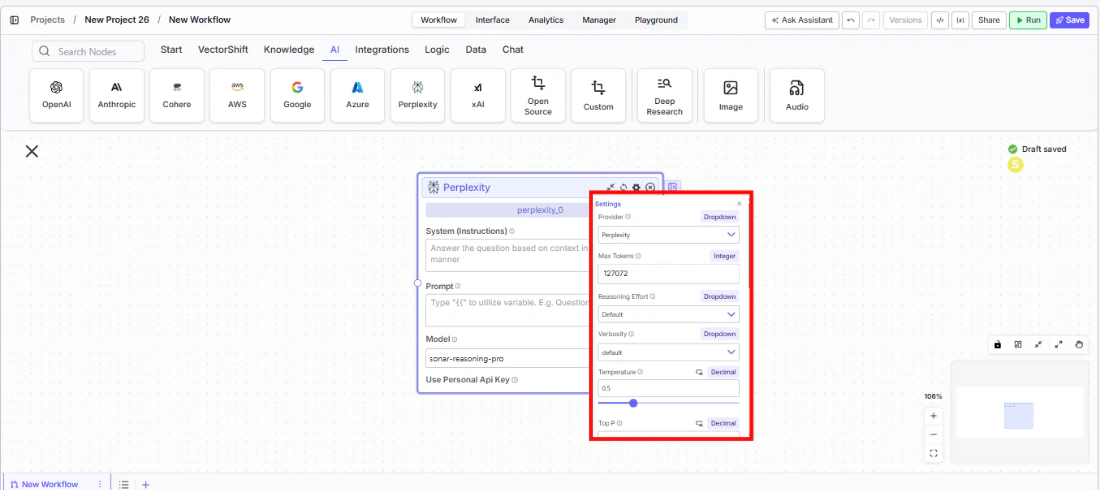
Task: Add an xAI node
Action: 478,95
